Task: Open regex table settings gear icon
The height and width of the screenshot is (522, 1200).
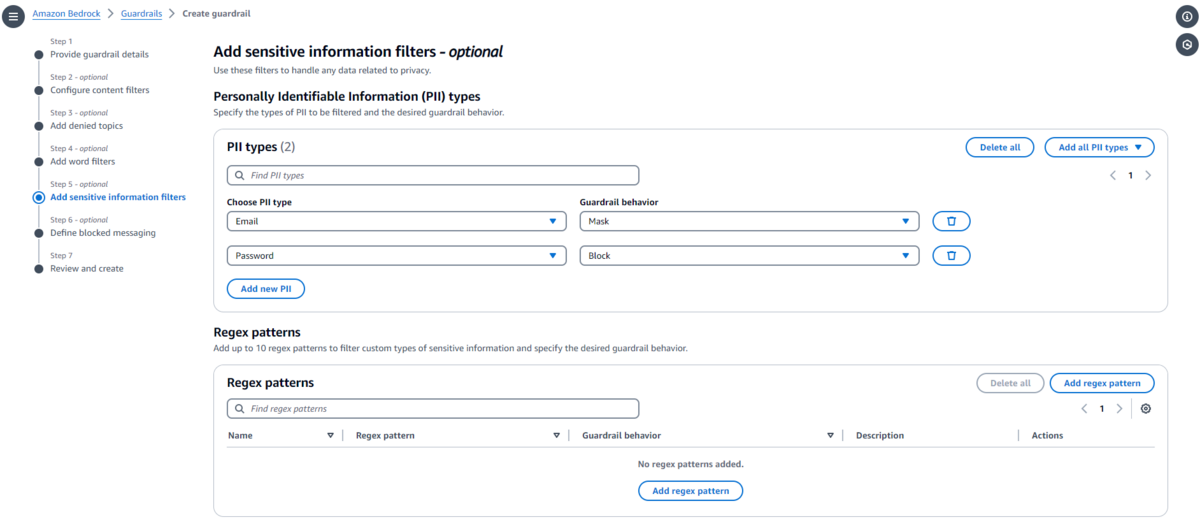Action: 1145,409
